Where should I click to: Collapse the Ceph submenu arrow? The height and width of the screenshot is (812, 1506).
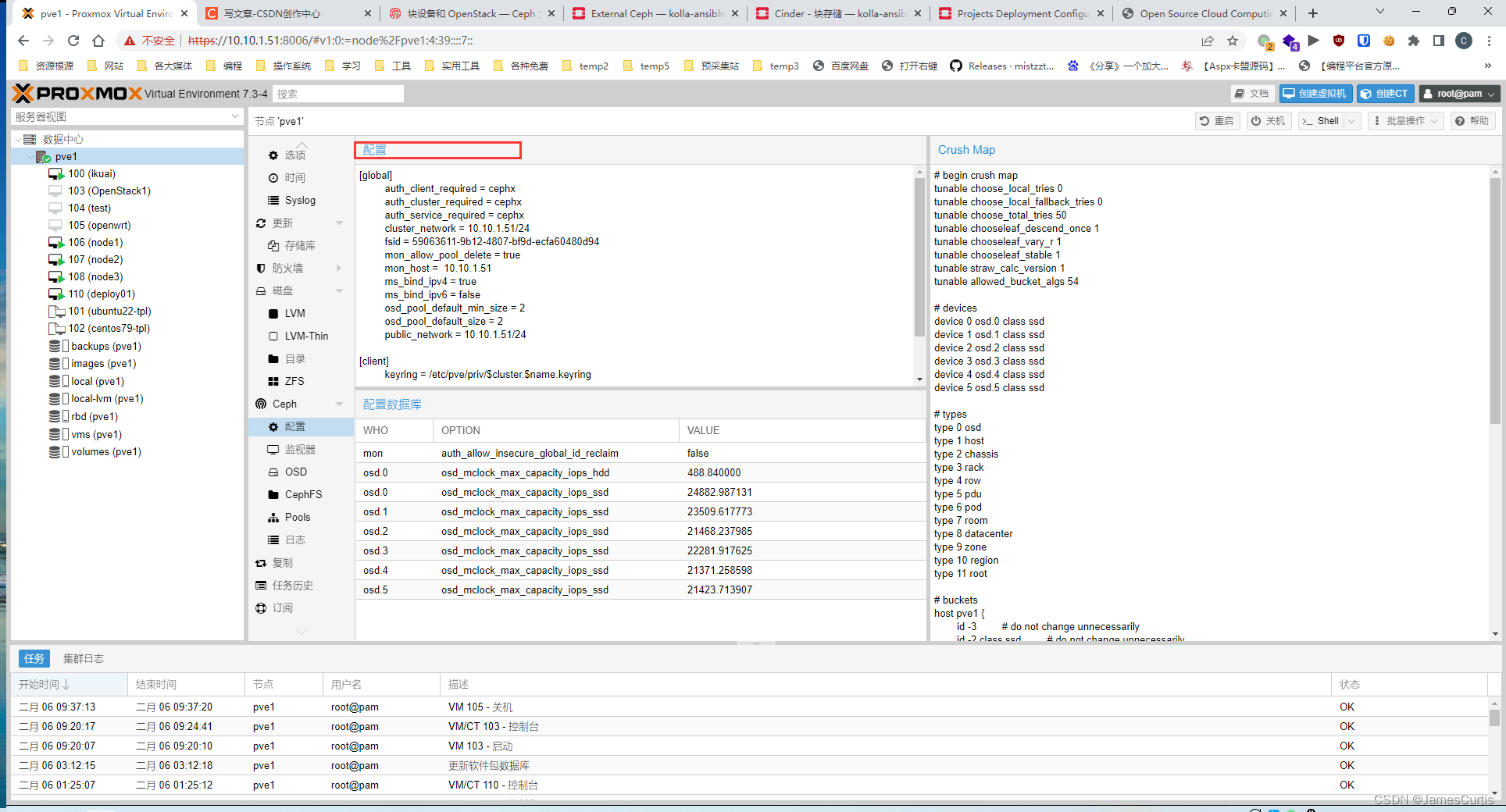tap(339, 404)
